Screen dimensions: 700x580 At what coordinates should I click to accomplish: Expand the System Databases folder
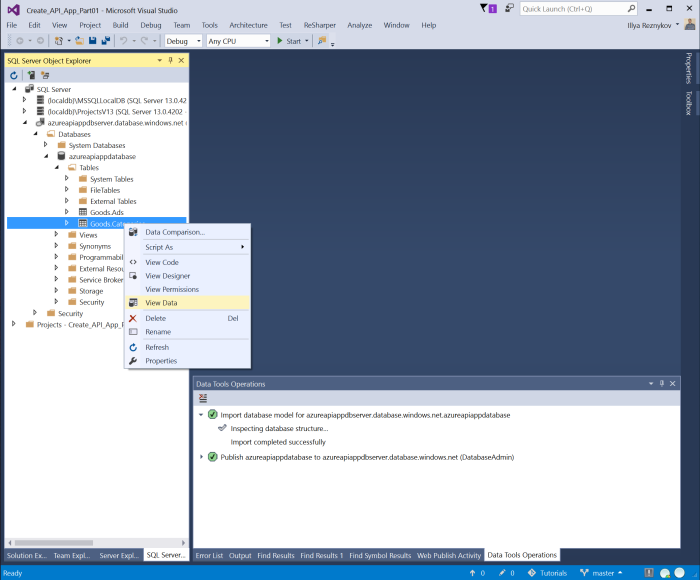click(46, 145)
